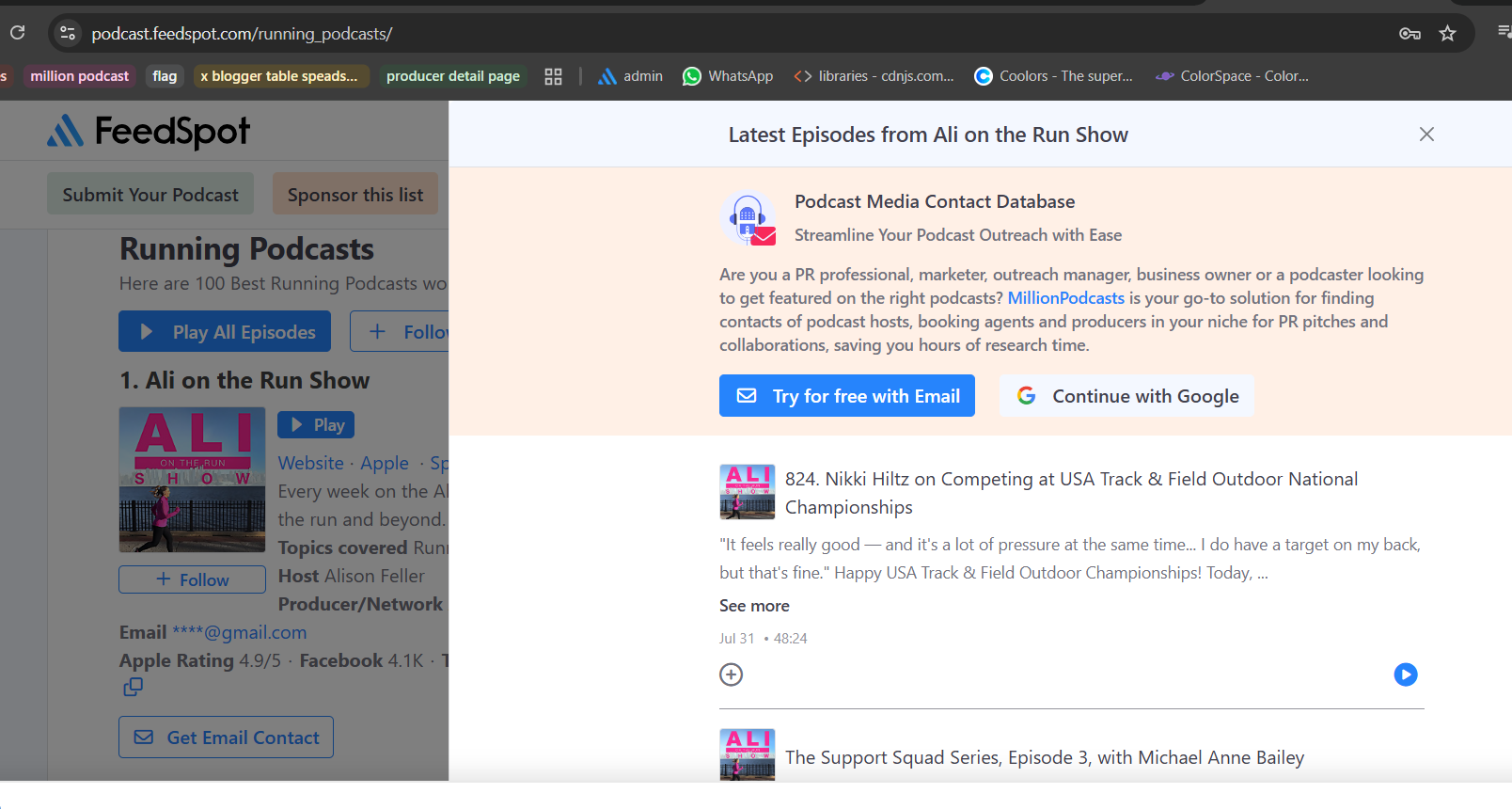
Task: Open site information icon in address bar
Action: (x=67, y=33)
